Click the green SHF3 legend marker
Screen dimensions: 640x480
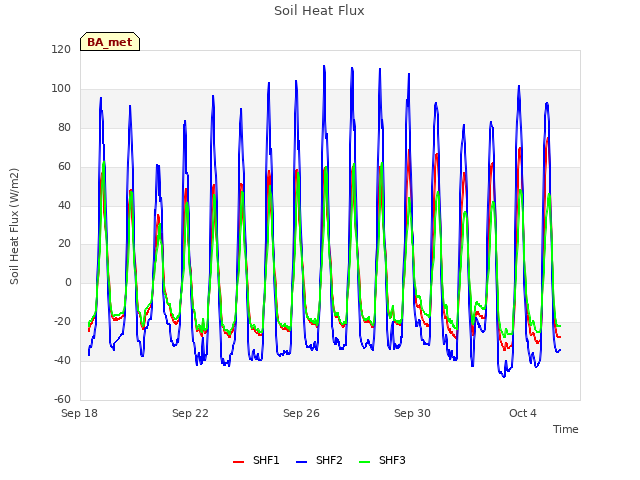point(364,462)
